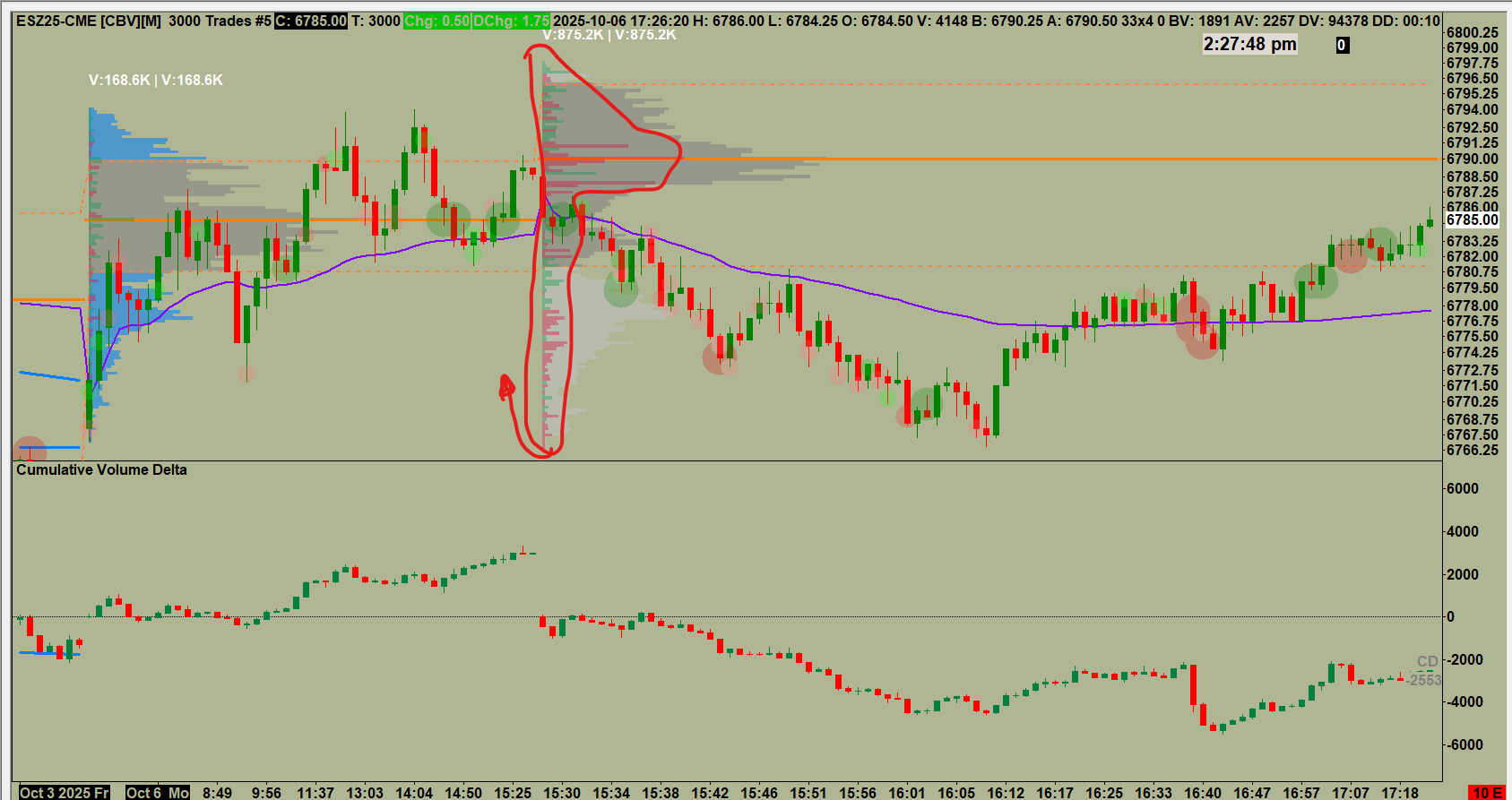Image resolution: width=1512 pixels, height=800 pixels.
Task: Click the 14:04 time axis label
Action: 414,793
